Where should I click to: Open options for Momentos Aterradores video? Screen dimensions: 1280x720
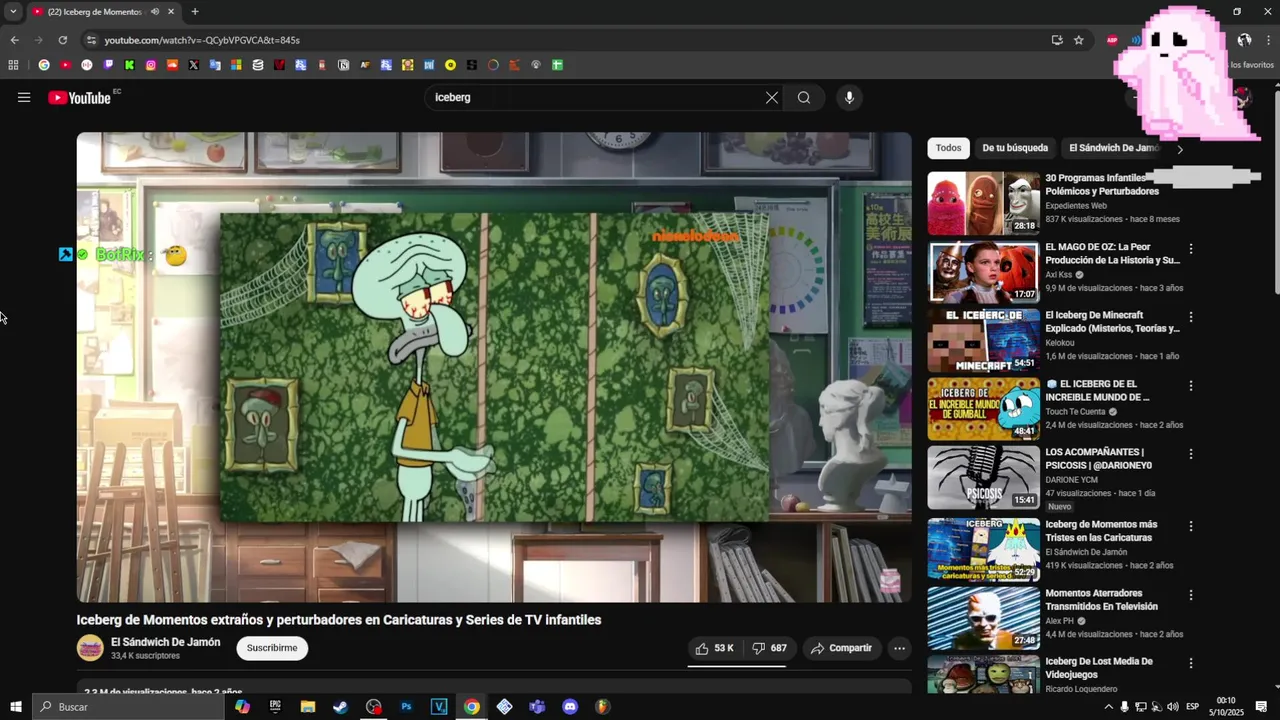coord(1190,595)
